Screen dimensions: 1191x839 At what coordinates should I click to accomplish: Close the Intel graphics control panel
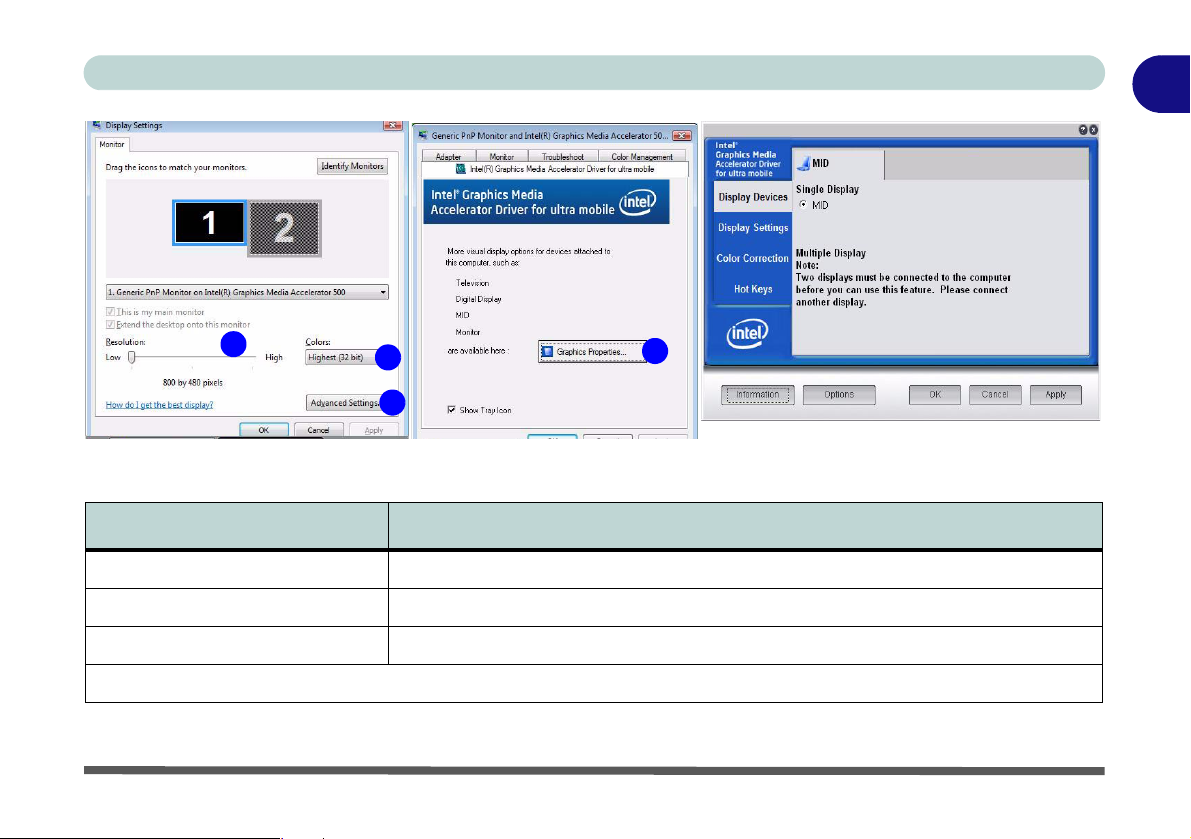pos(1093,130)
